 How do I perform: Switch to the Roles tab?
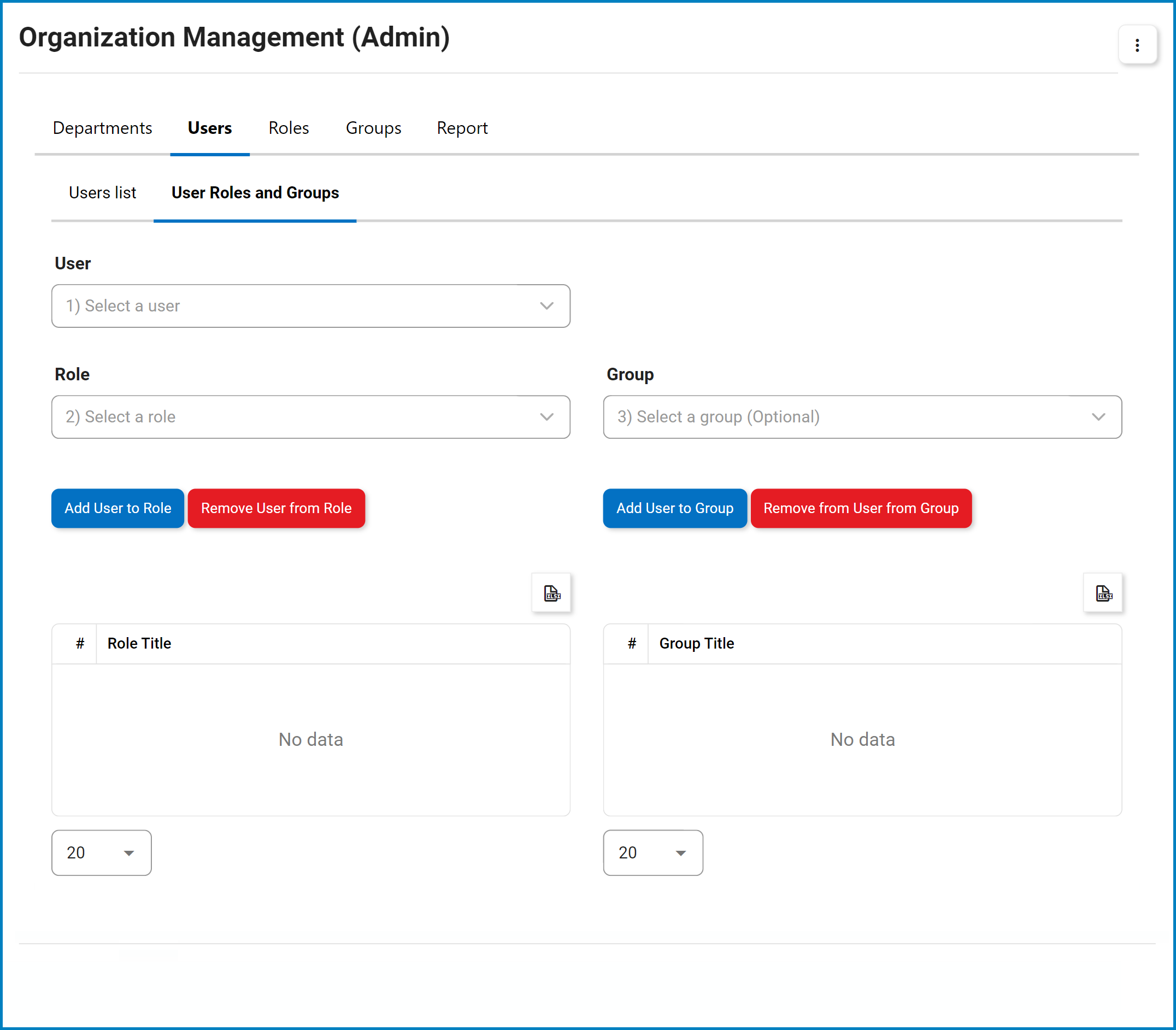click(289, 128)
